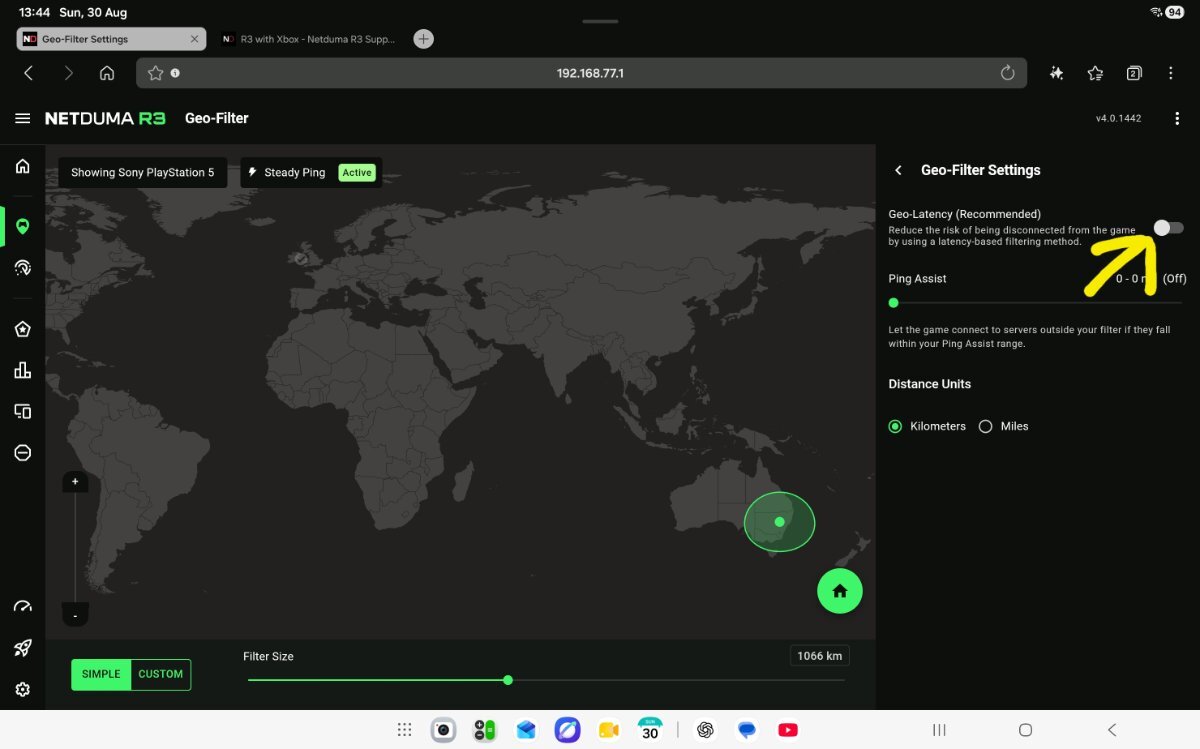Open the Settings gear in sidebar
Screen dimensions: 1200x749
click(22, 689)
